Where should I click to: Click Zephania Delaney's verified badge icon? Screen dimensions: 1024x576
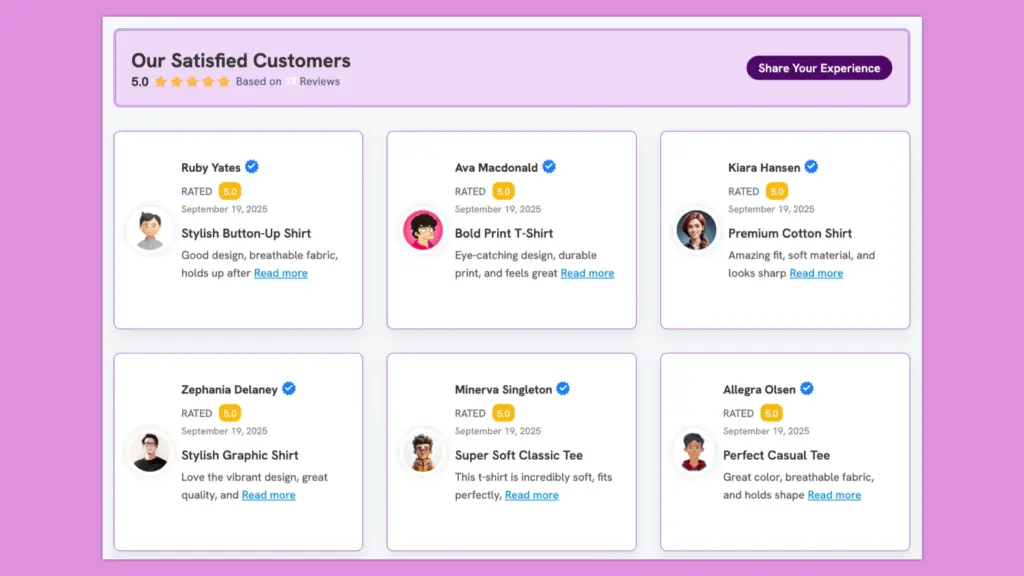(289, 389)
